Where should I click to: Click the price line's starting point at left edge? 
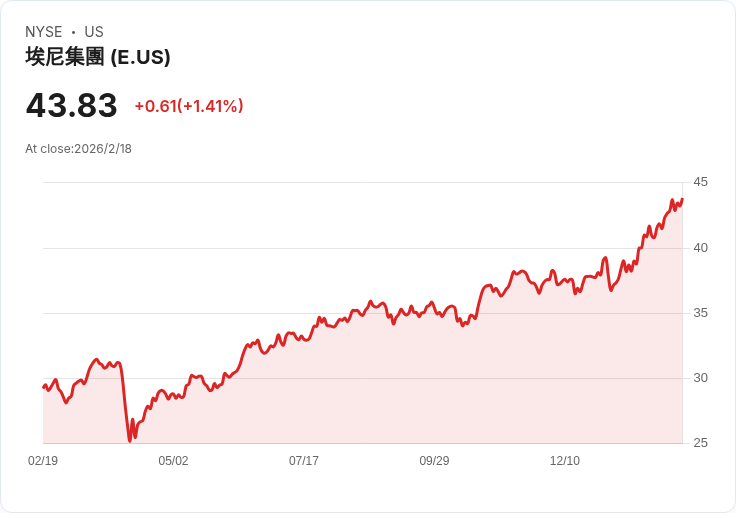43,386
